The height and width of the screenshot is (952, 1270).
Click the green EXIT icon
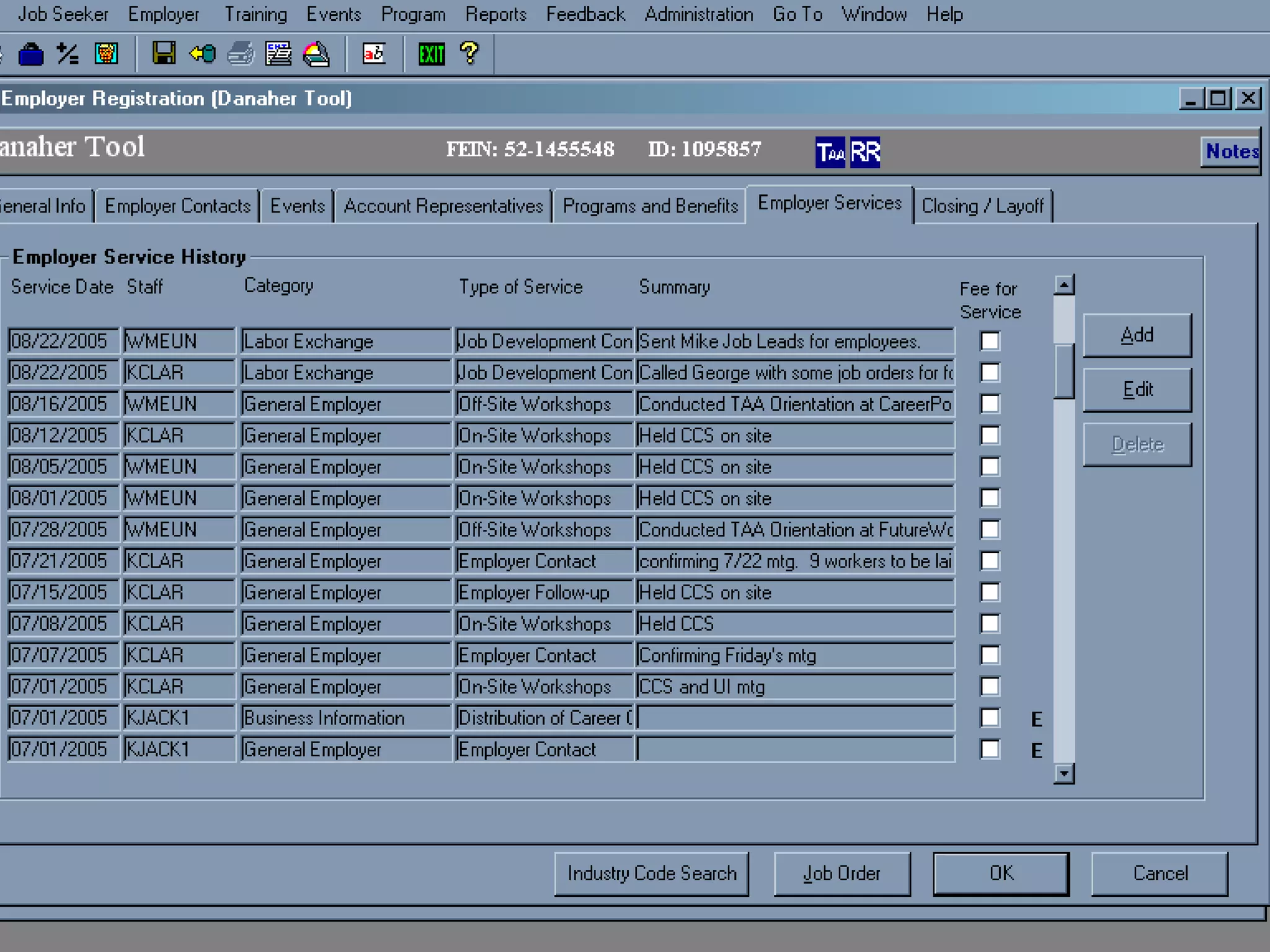[431, 55]
